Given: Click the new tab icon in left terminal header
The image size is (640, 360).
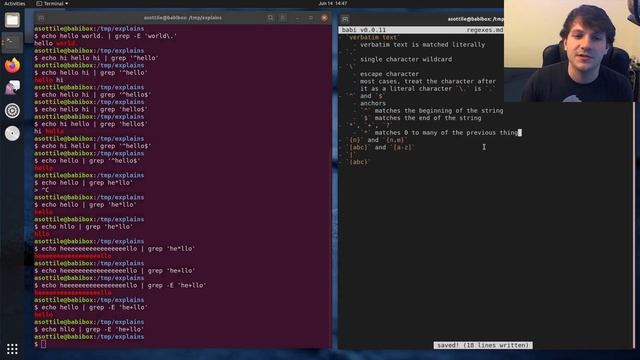Looking at the screenshot, I should pos(41,18).
